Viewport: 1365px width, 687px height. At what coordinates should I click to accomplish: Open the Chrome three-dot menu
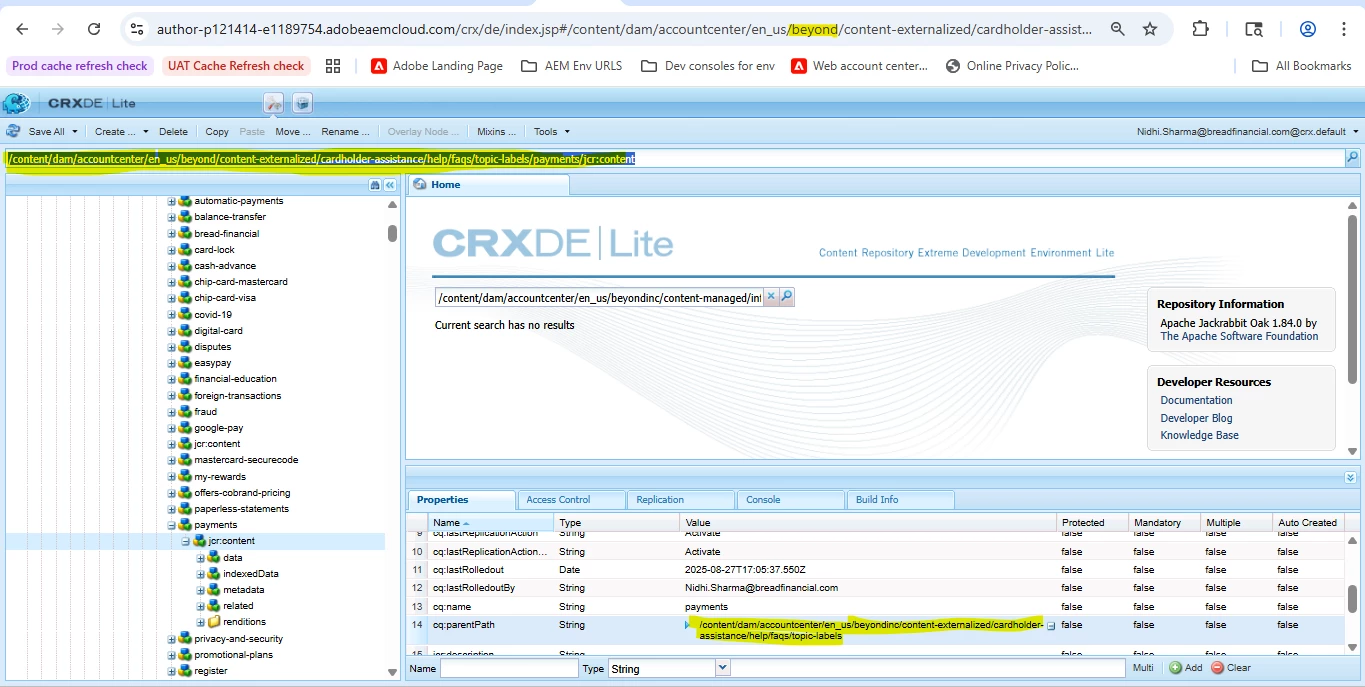[x=1345, y=29]
